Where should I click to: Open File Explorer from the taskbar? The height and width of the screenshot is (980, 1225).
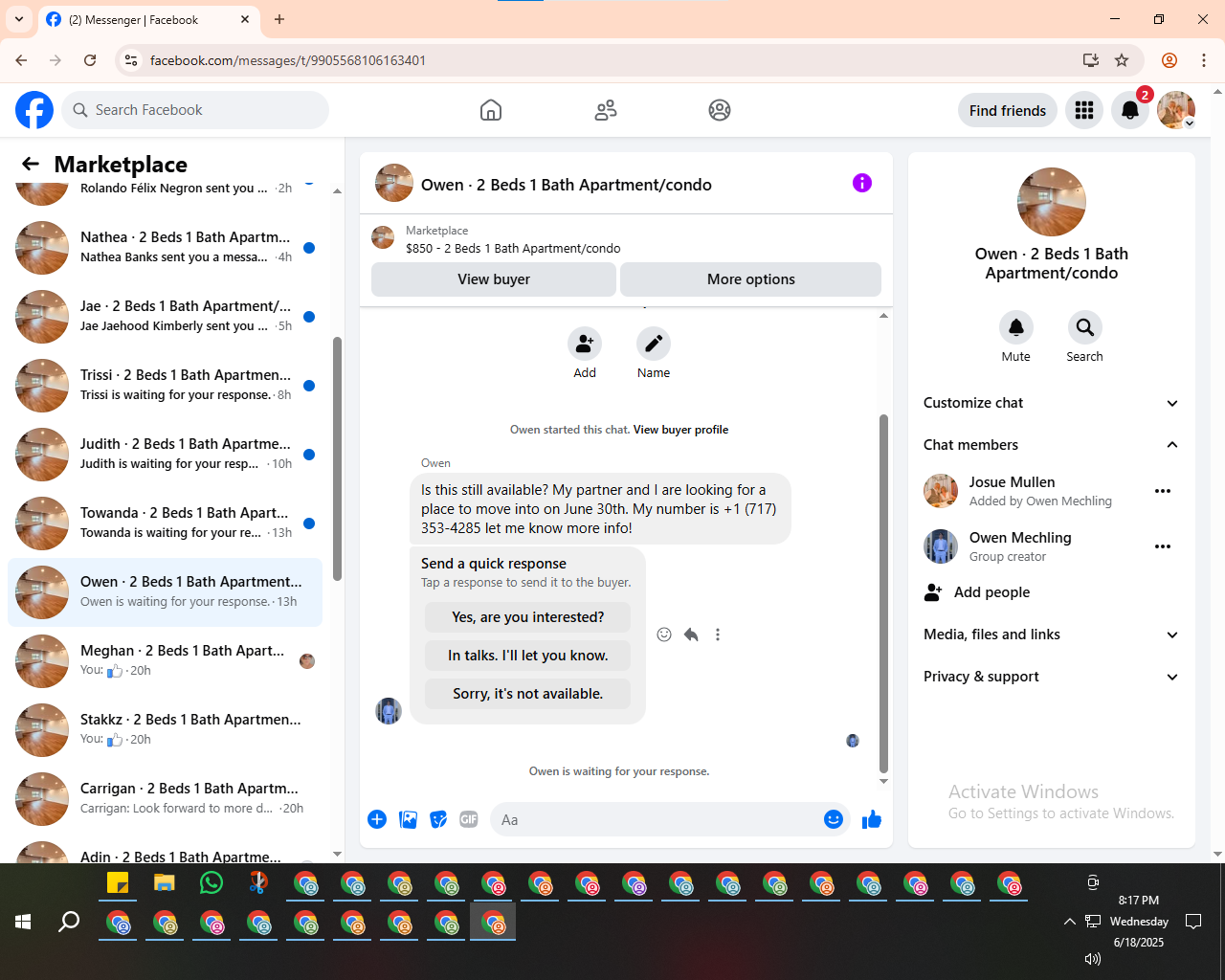[x=165, y=882]
